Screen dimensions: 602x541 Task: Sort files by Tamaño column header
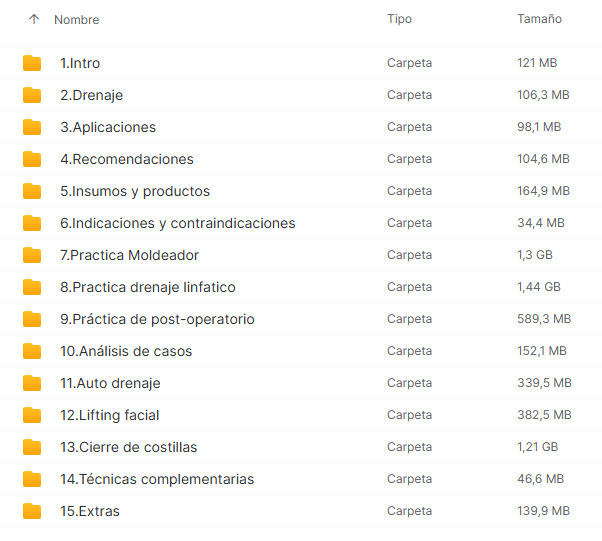tap(539, 19)
